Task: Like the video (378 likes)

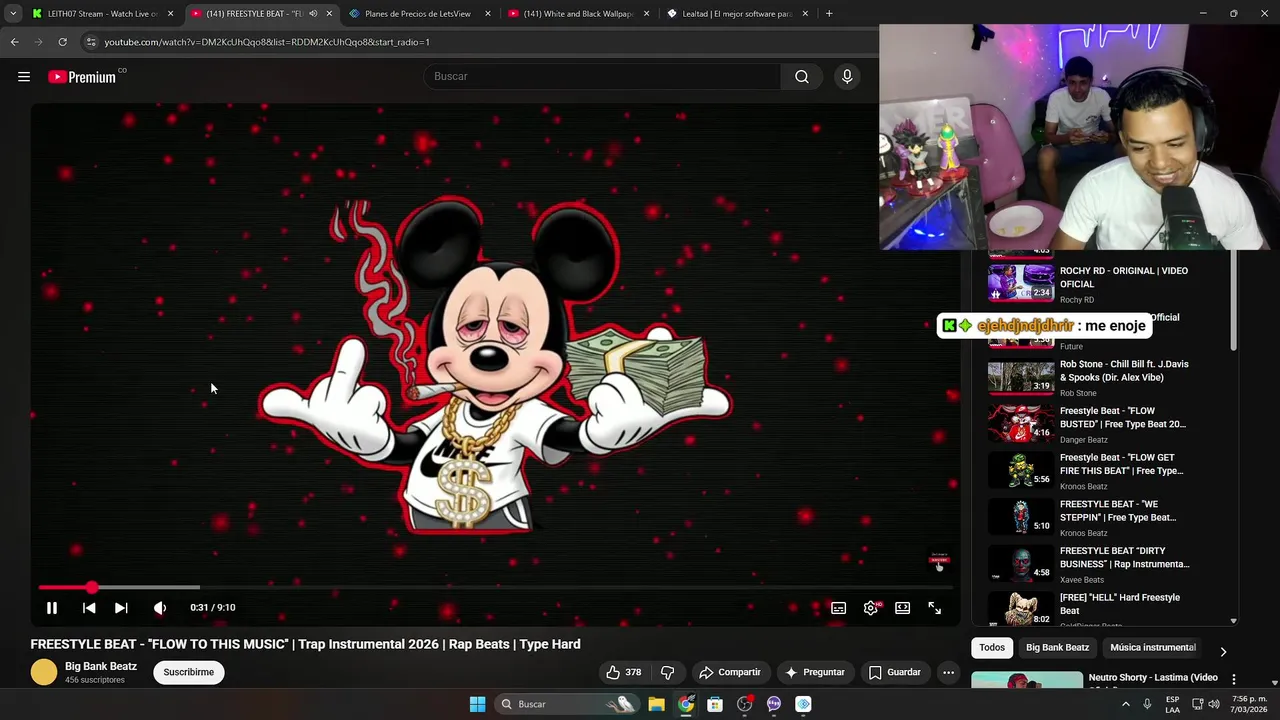Action: [x=623, y=672]
